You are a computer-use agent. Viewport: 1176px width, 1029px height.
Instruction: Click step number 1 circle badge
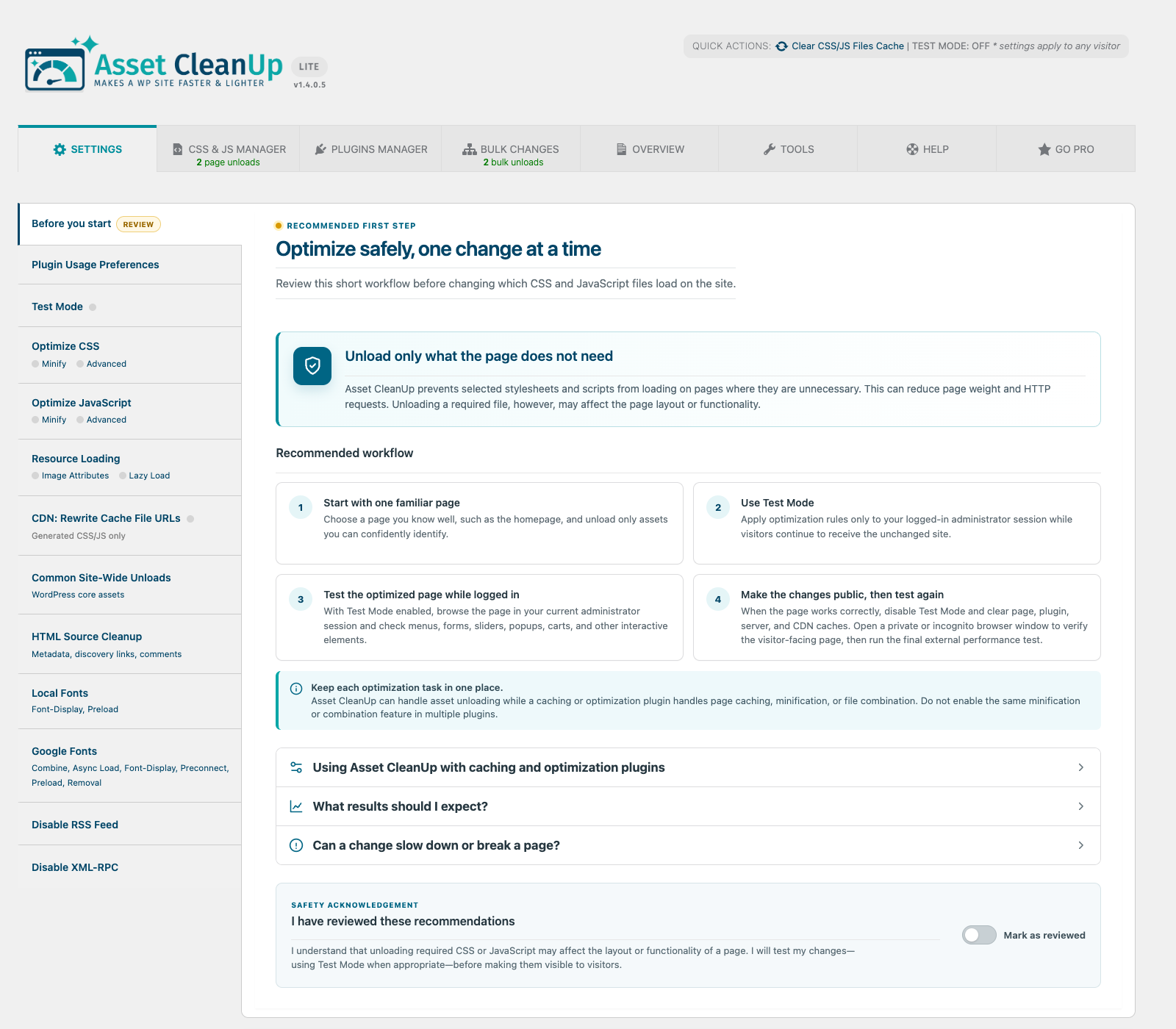tap(301, 507)
